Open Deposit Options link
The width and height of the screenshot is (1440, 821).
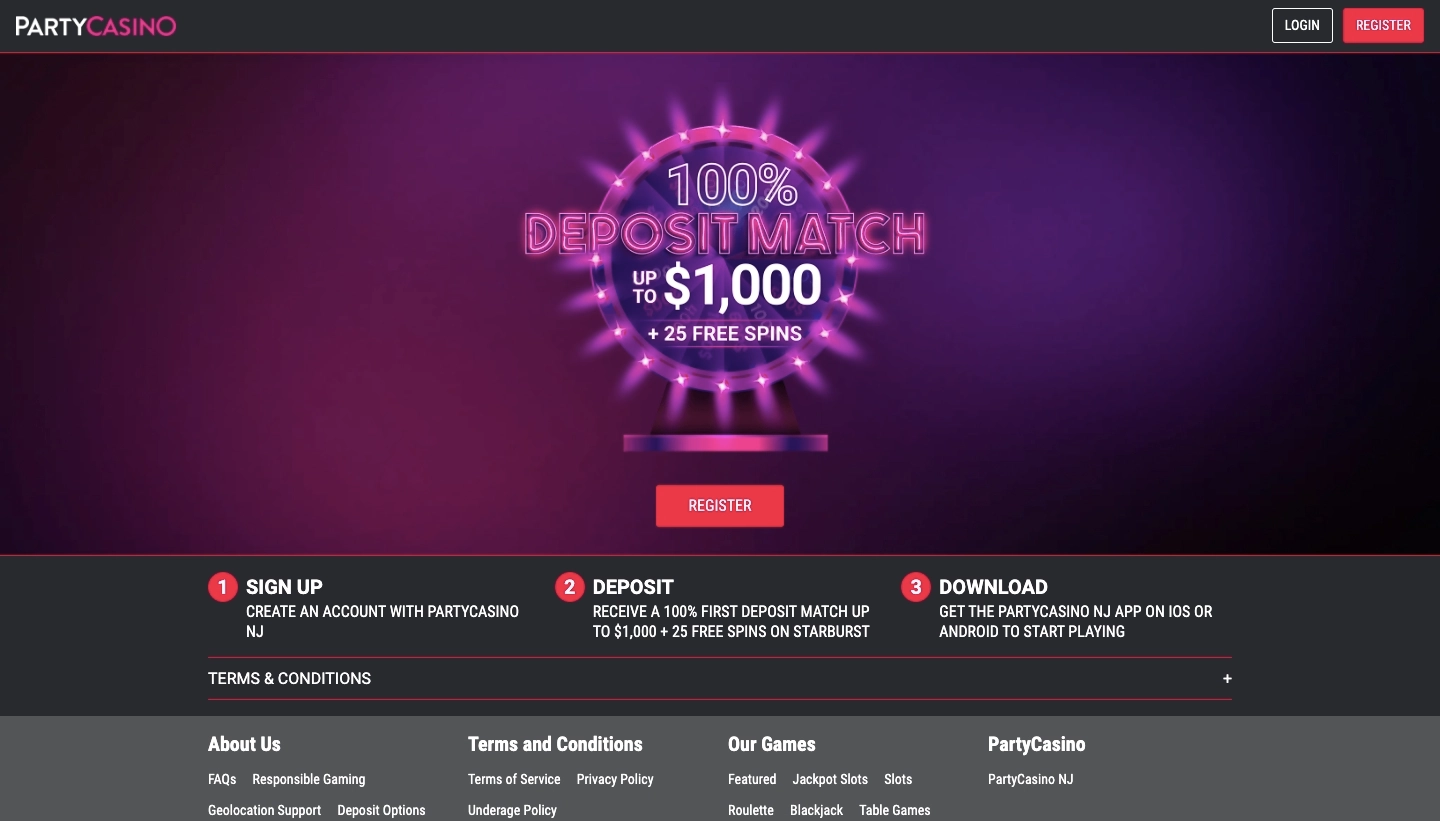(x=381, y=810)
